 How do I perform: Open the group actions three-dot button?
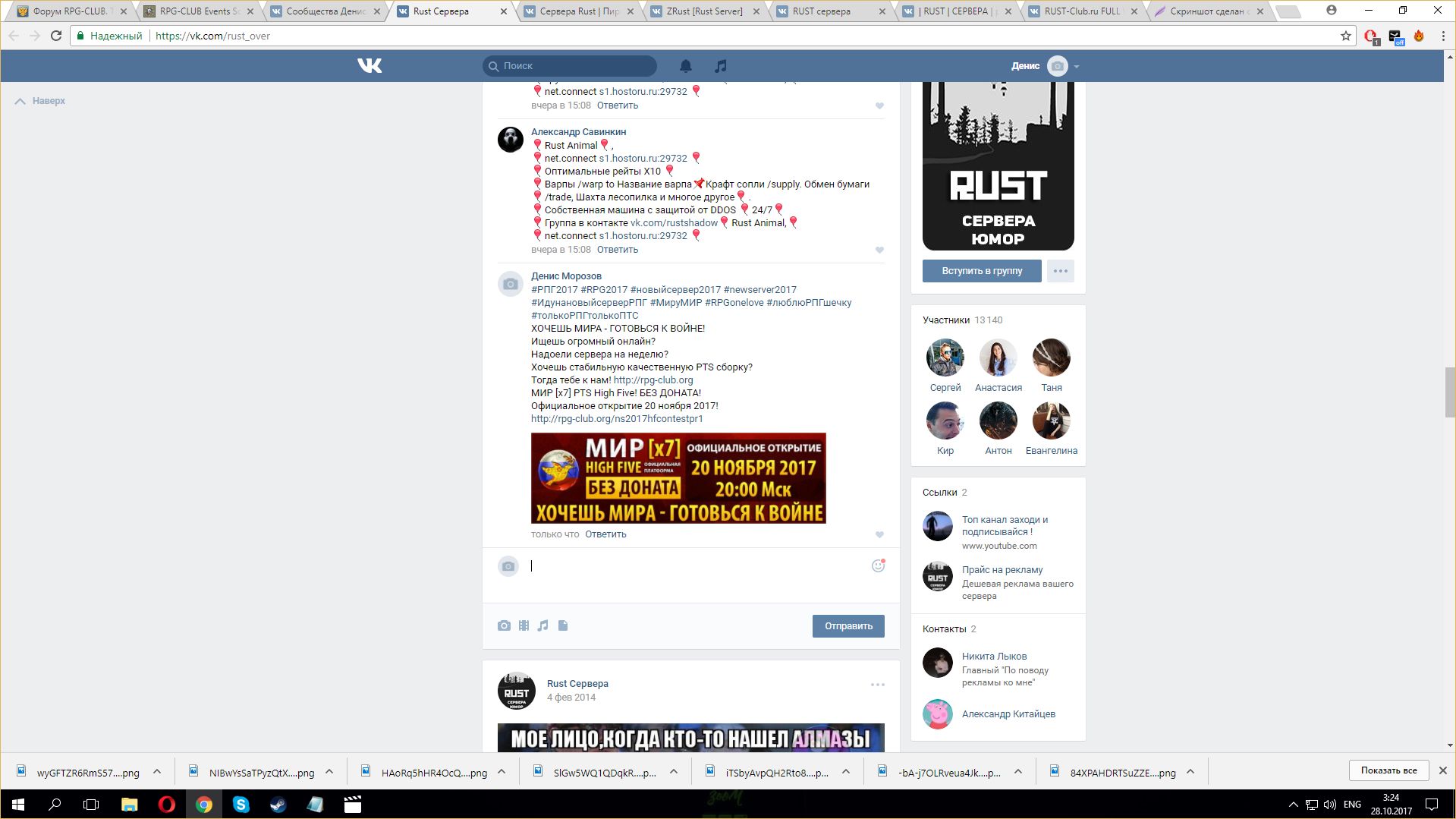coord(1060,271)
